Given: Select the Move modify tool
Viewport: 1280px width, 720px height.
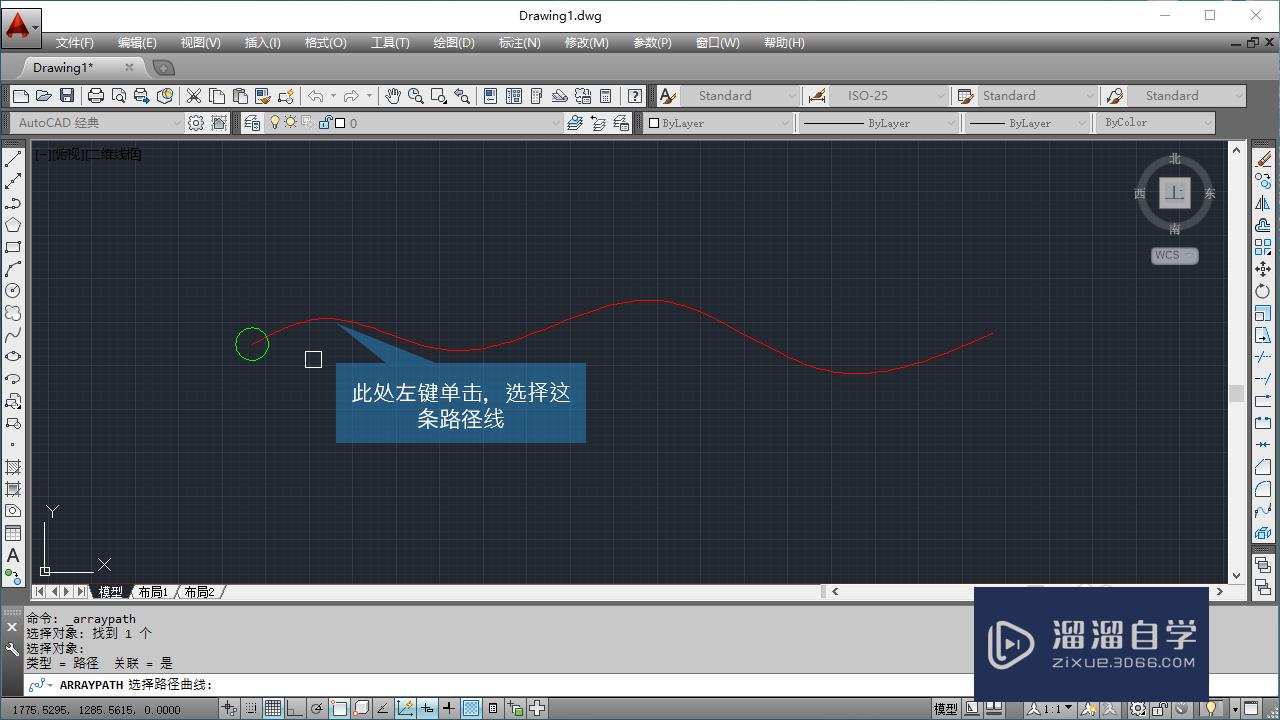Looking at the screenshot, I should 1263,269.
